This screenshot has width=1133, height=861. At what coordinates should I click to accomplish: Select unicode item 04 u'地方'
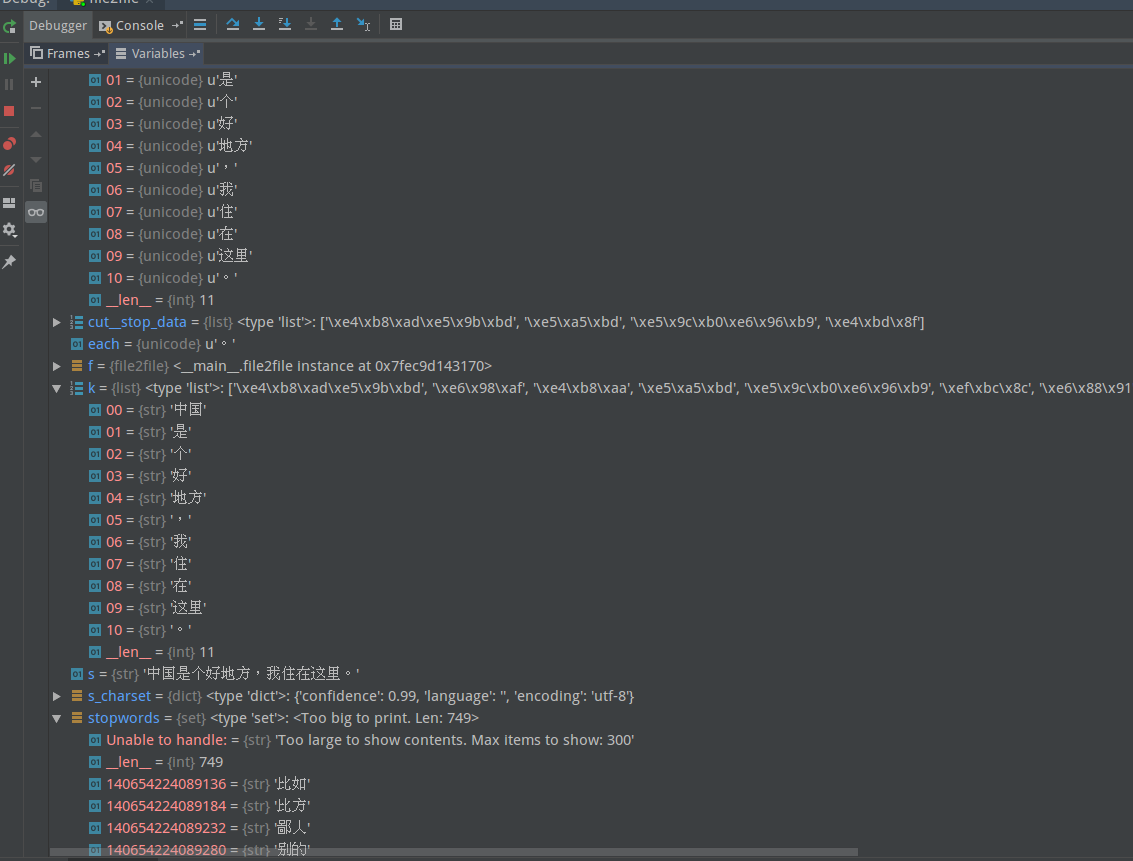click(171, 146)
